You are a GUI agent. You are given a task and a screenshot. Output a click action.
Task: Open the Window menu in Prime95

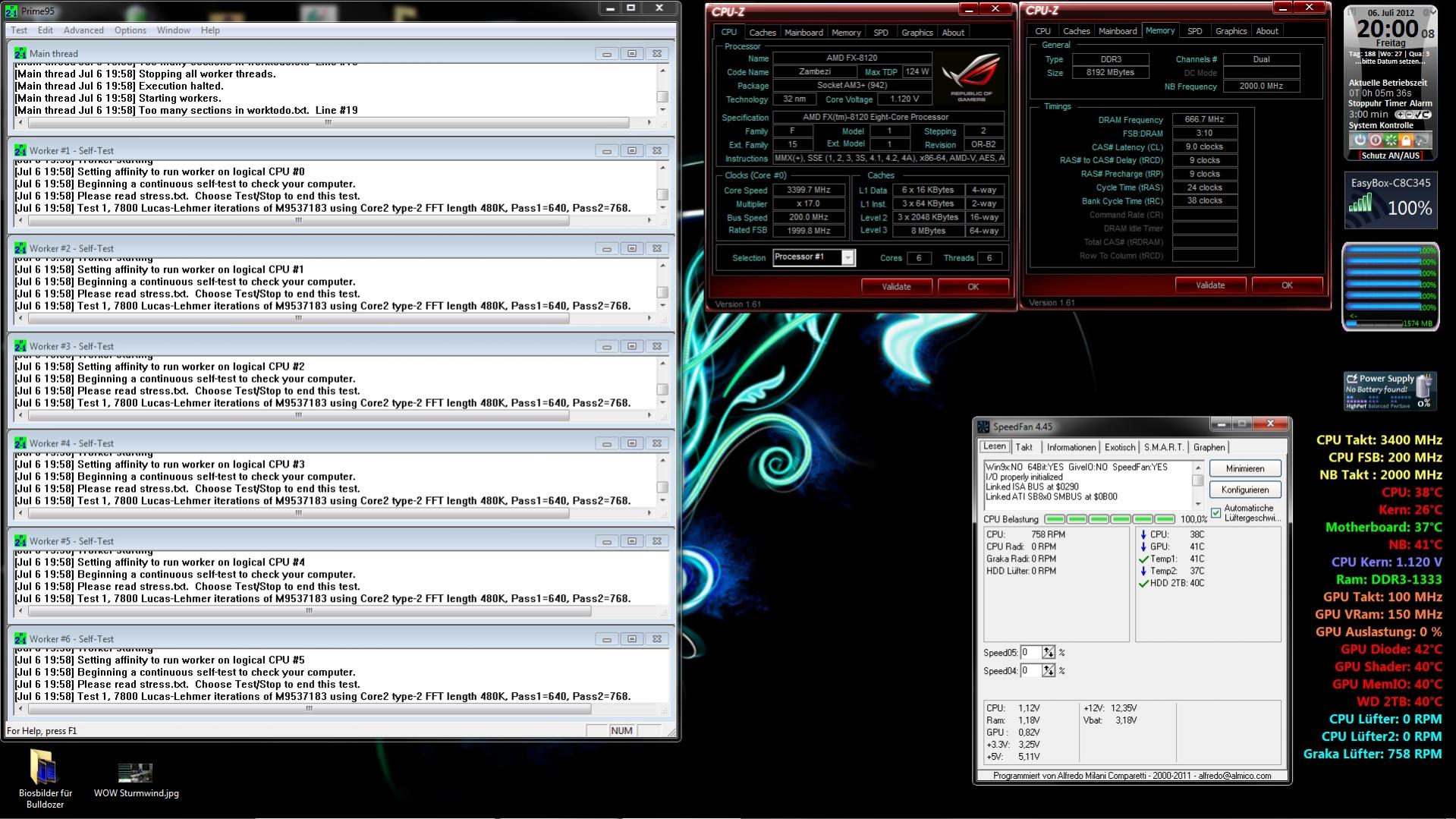tap(174, 30)
